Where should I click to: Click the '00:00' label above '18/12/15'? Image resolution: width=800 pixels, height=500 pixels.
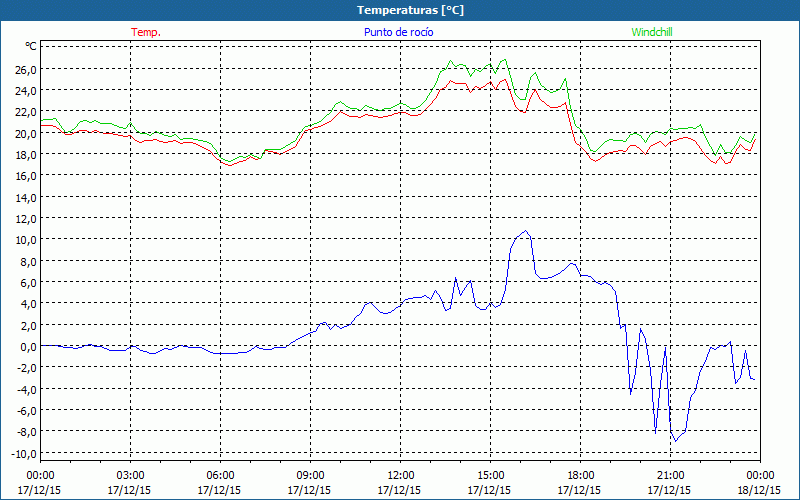click(760, 476)
